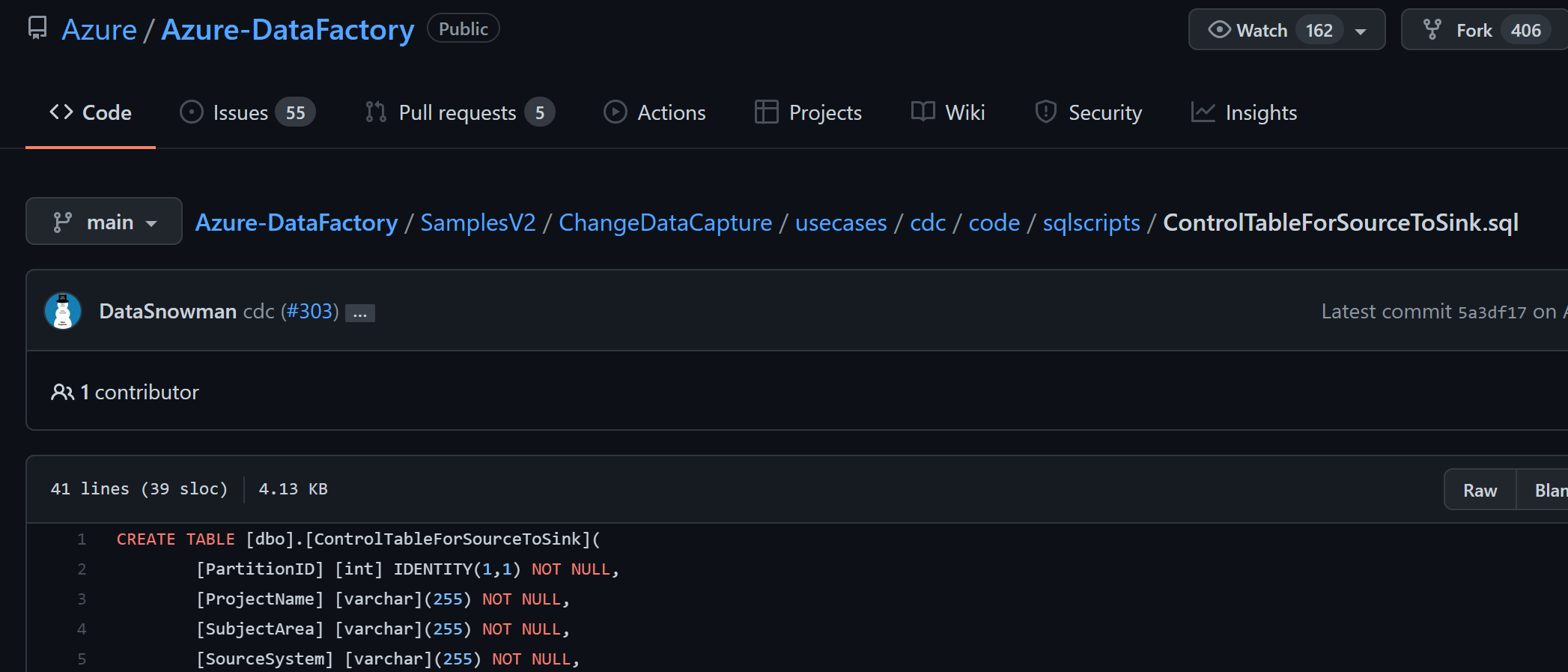Click the Blame button
The height and width of the screenshot is (672, 1568).
(x=1544, y=490)
